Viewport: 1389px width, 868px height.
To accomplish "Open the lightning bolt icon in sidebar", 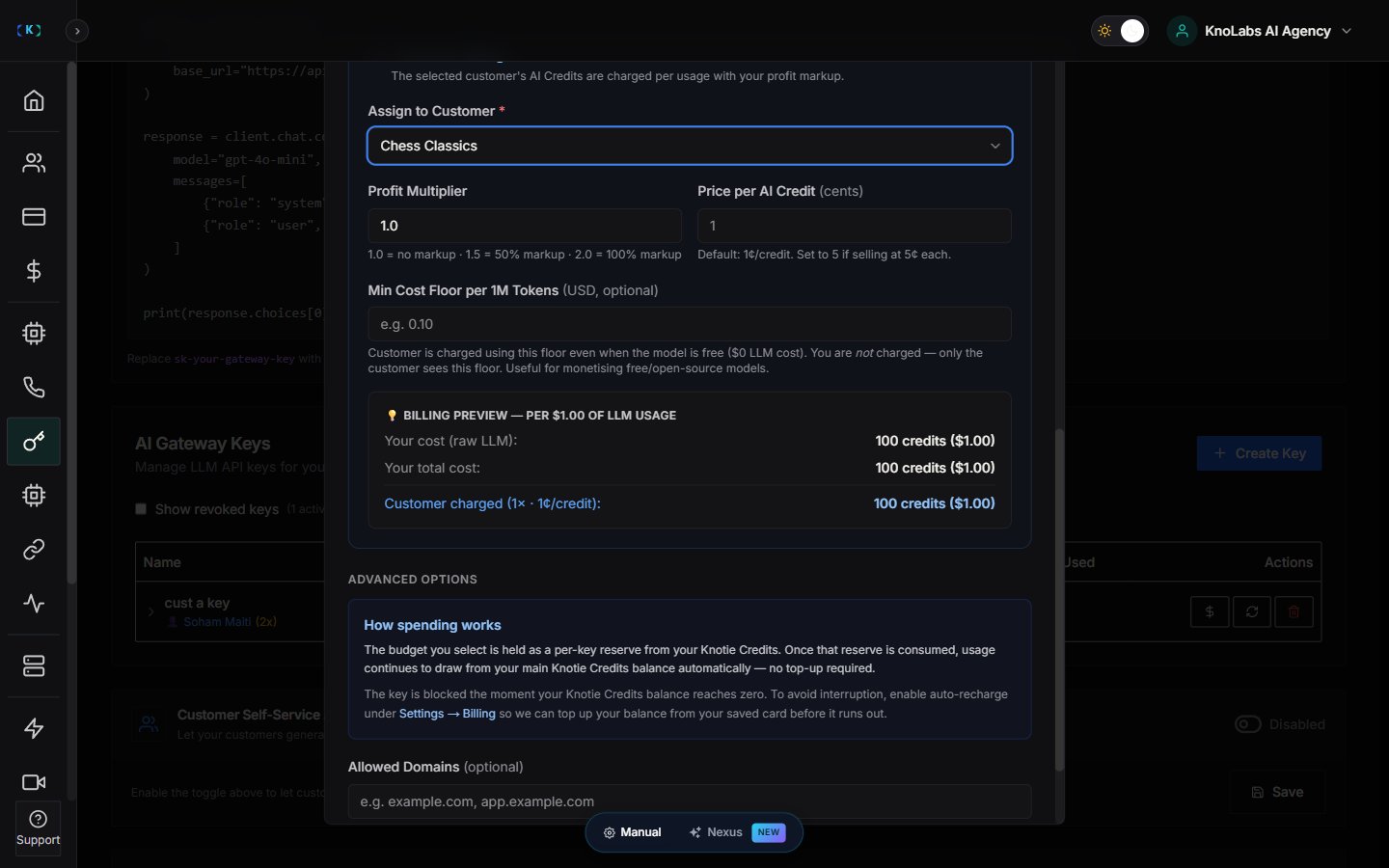I will click(34, 728).
